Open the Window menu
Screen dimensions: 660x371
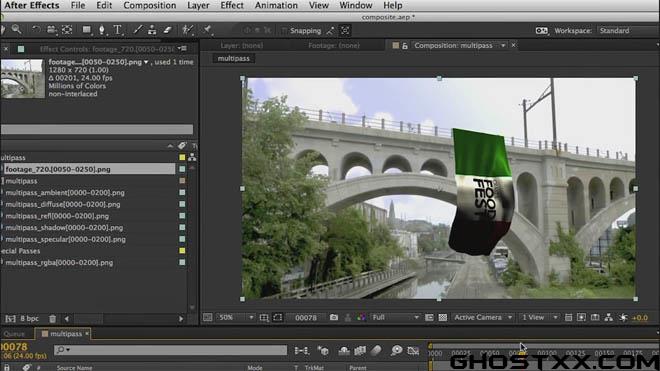[356, 5]
